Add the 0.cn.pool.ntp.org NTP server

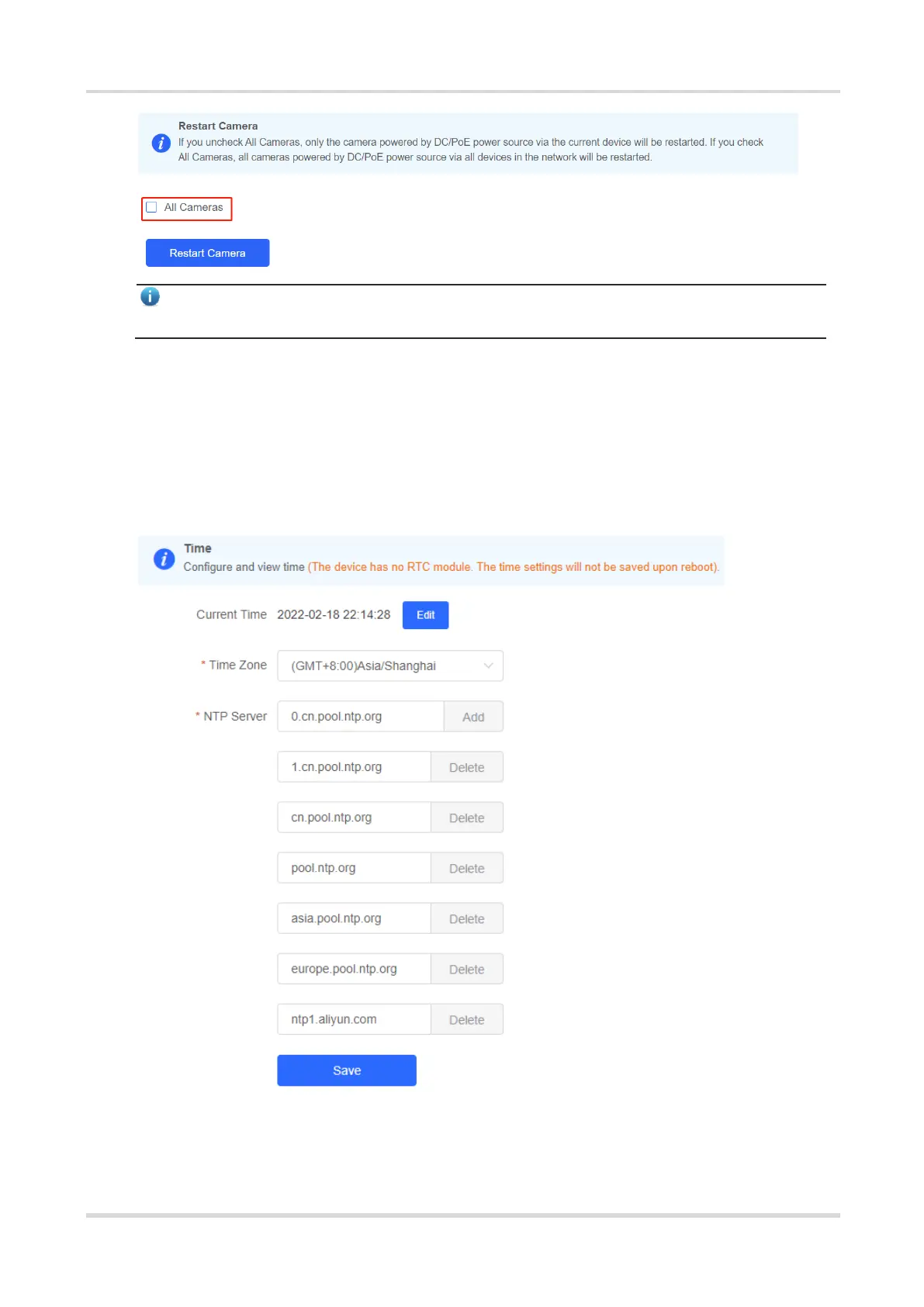(x=473, y=717)
